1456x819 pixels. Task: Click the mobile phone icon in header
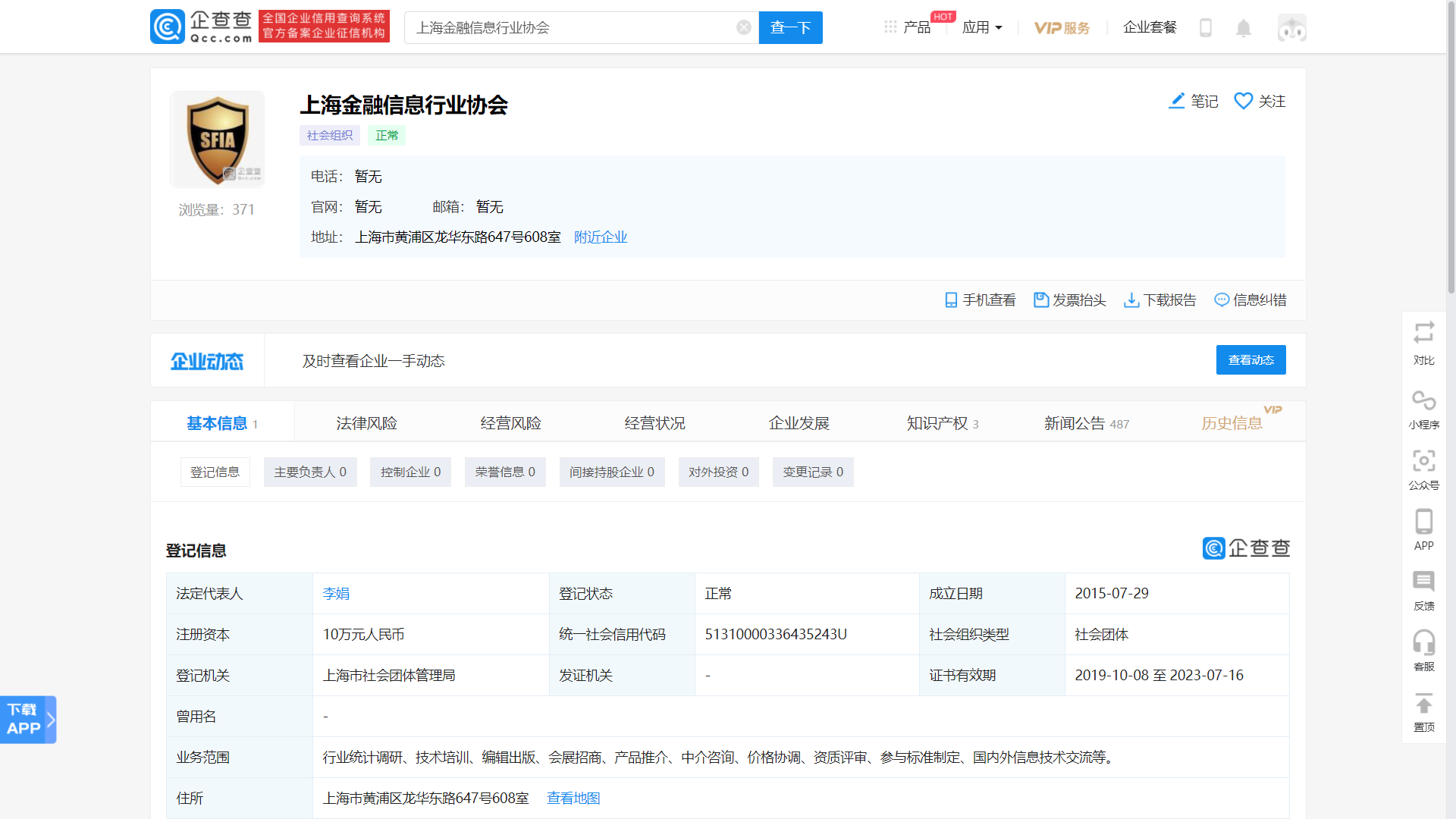(x=1206, y=28)
